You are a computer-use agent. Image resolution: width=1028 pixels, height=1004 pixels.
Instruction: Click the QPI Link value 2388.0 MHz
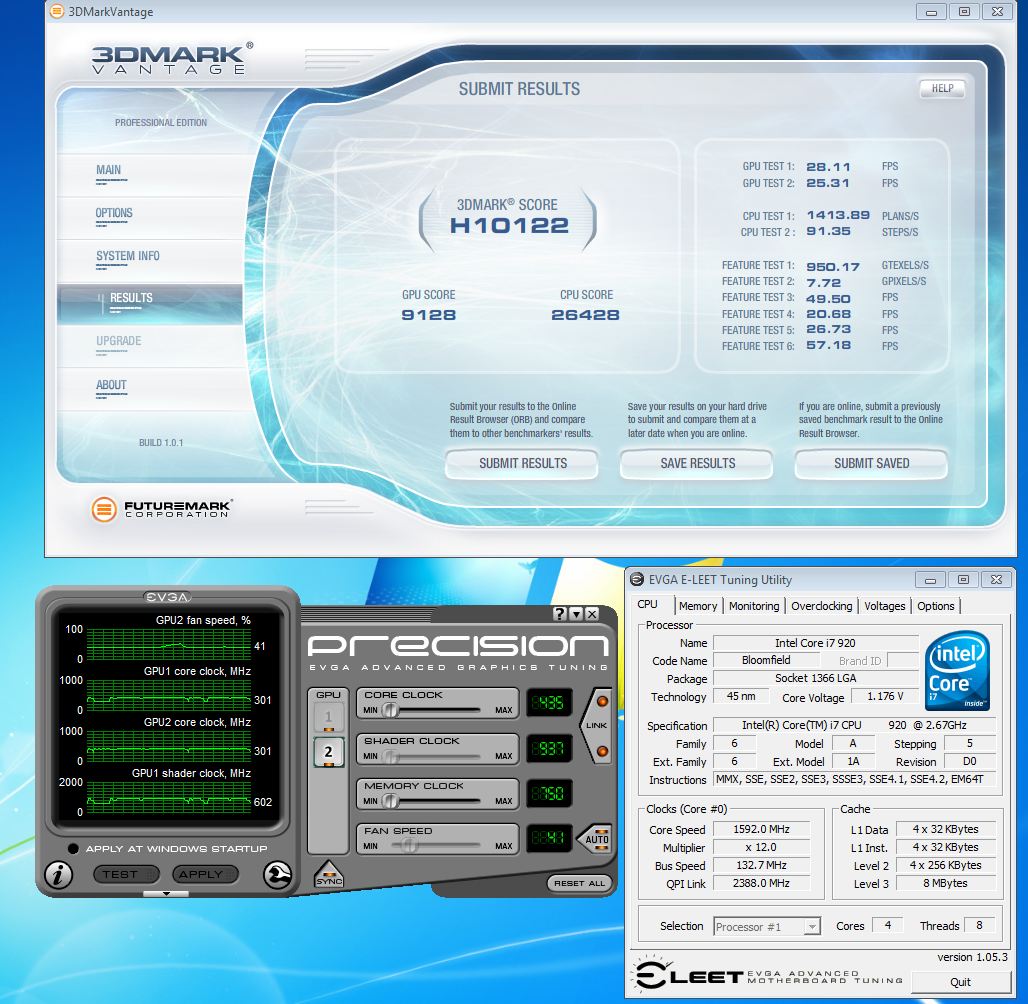coord(761,883)
